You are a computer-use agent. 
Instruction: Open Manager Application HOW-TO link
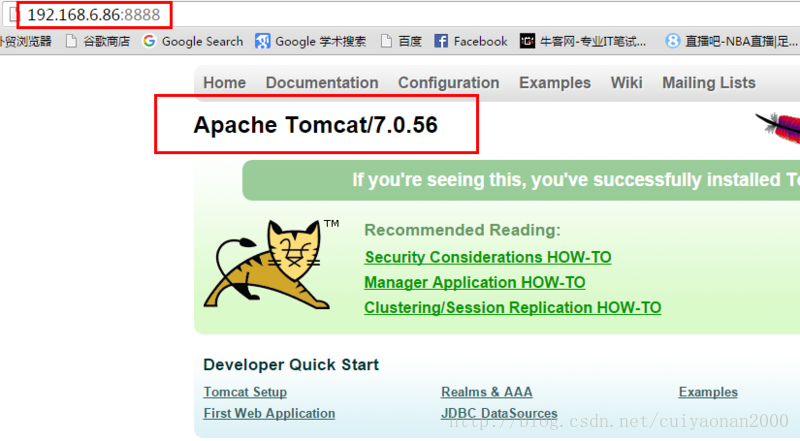[x=474, y=282]
